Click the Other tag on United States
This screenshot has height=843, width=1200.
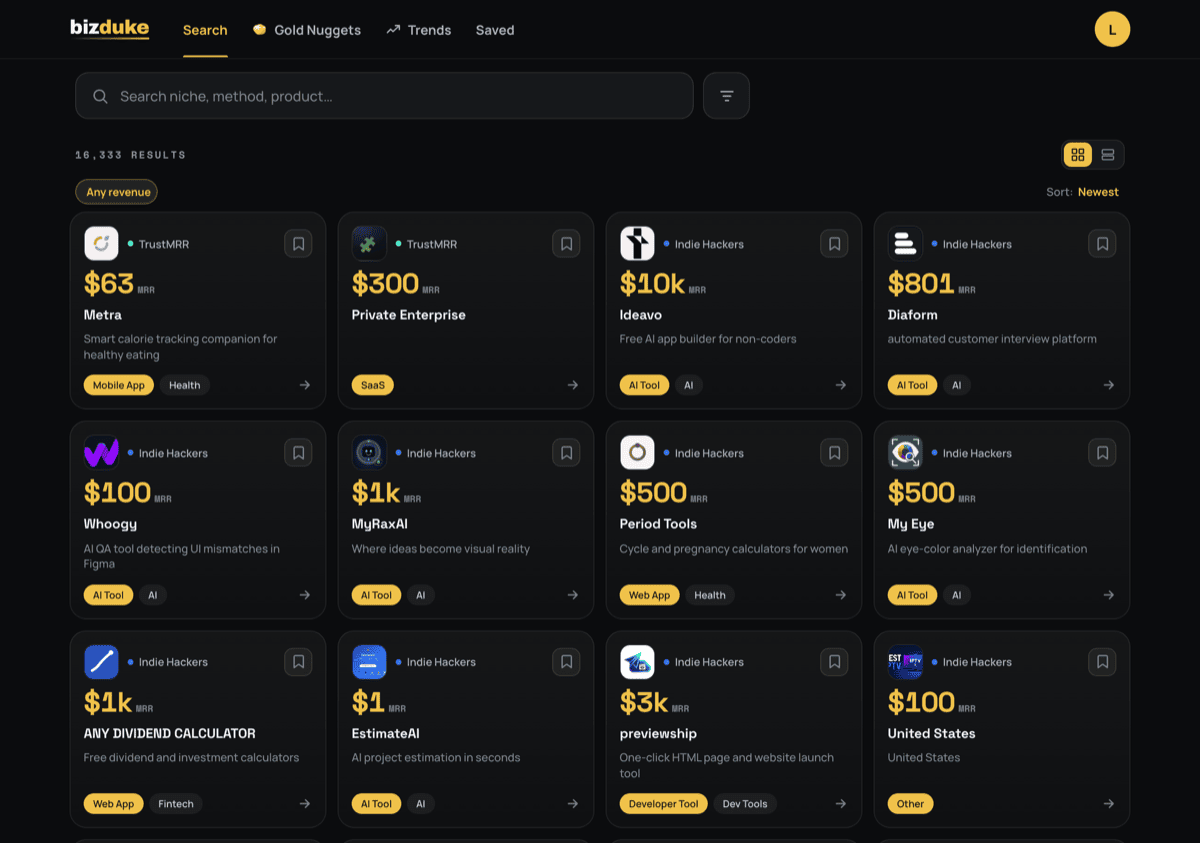[911, 804]
